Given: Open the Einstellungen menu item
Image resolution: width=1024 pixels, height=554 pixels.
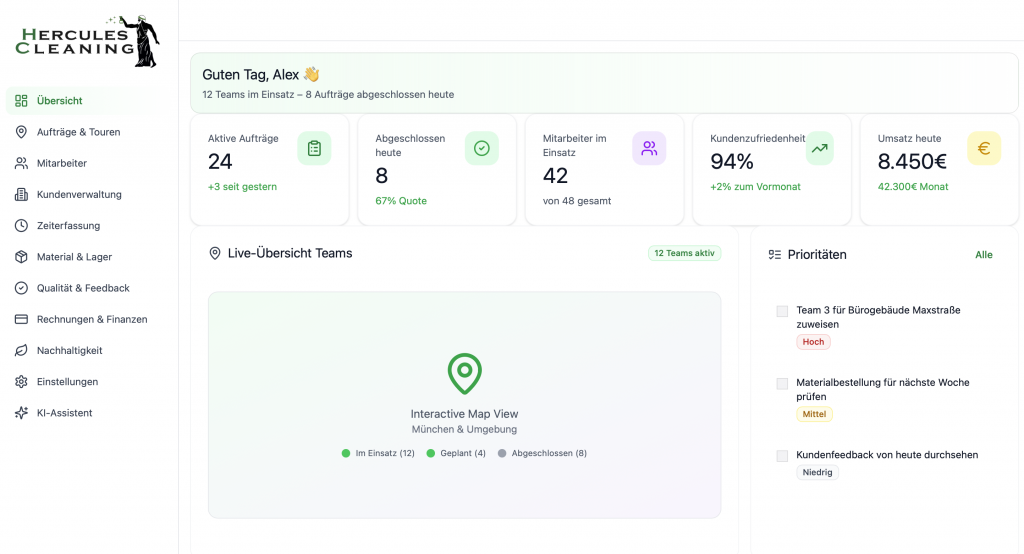Looking at the screenshot, I should coord(67,382).
